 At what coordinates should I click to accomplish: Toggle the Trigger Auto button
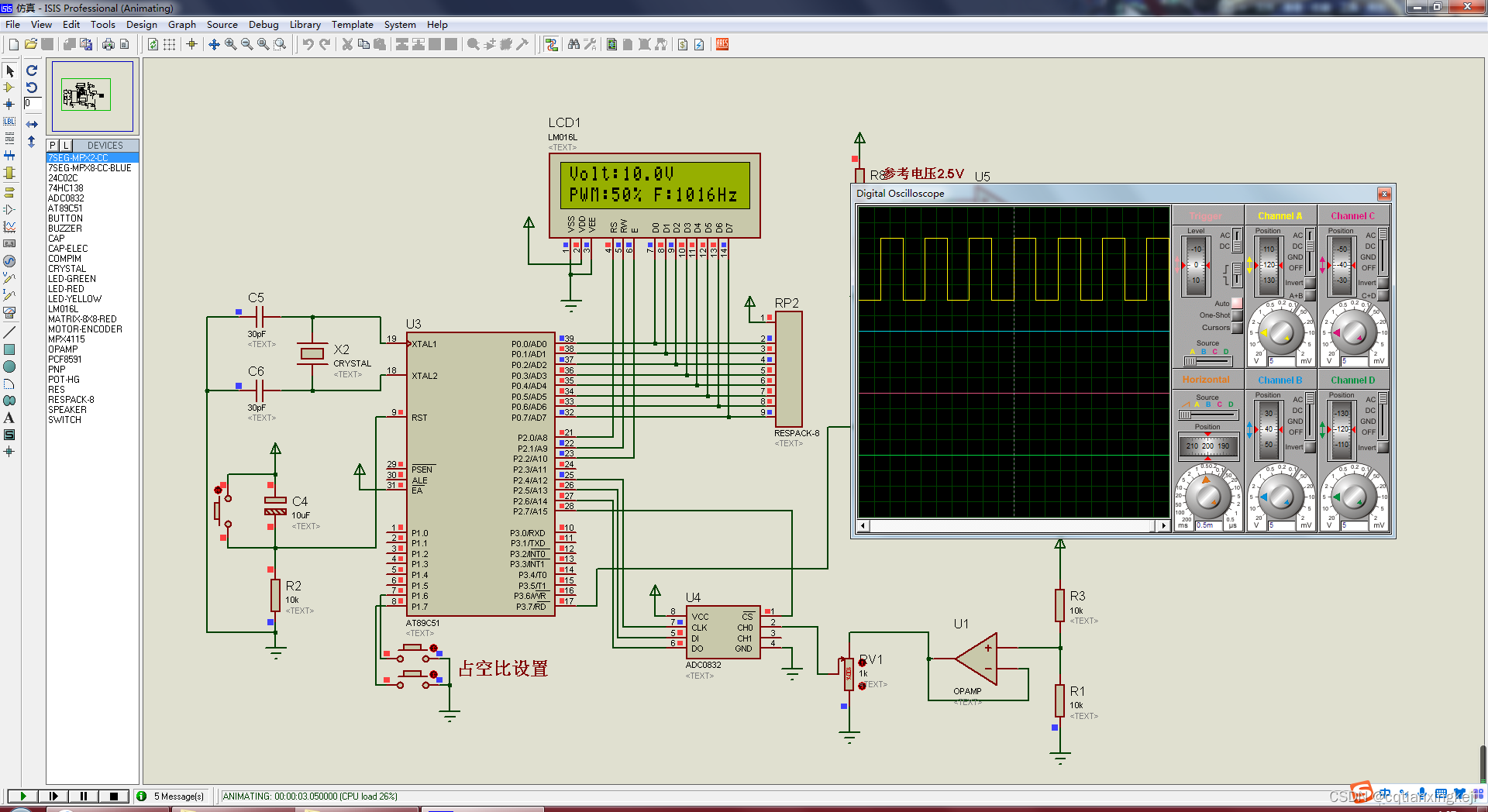(x=1237, y=303)
